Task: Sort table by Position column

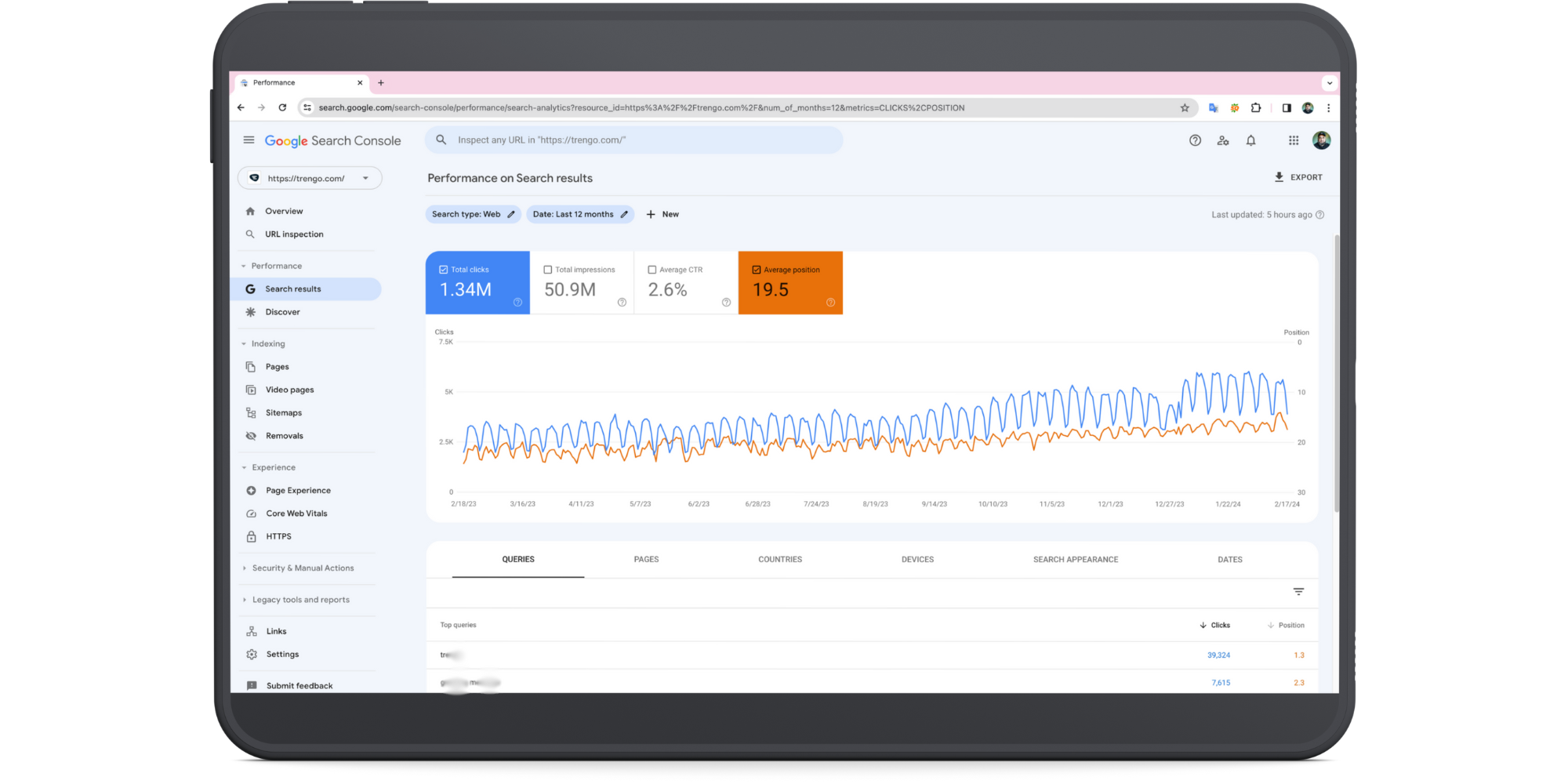Action: pos(1286,626)
